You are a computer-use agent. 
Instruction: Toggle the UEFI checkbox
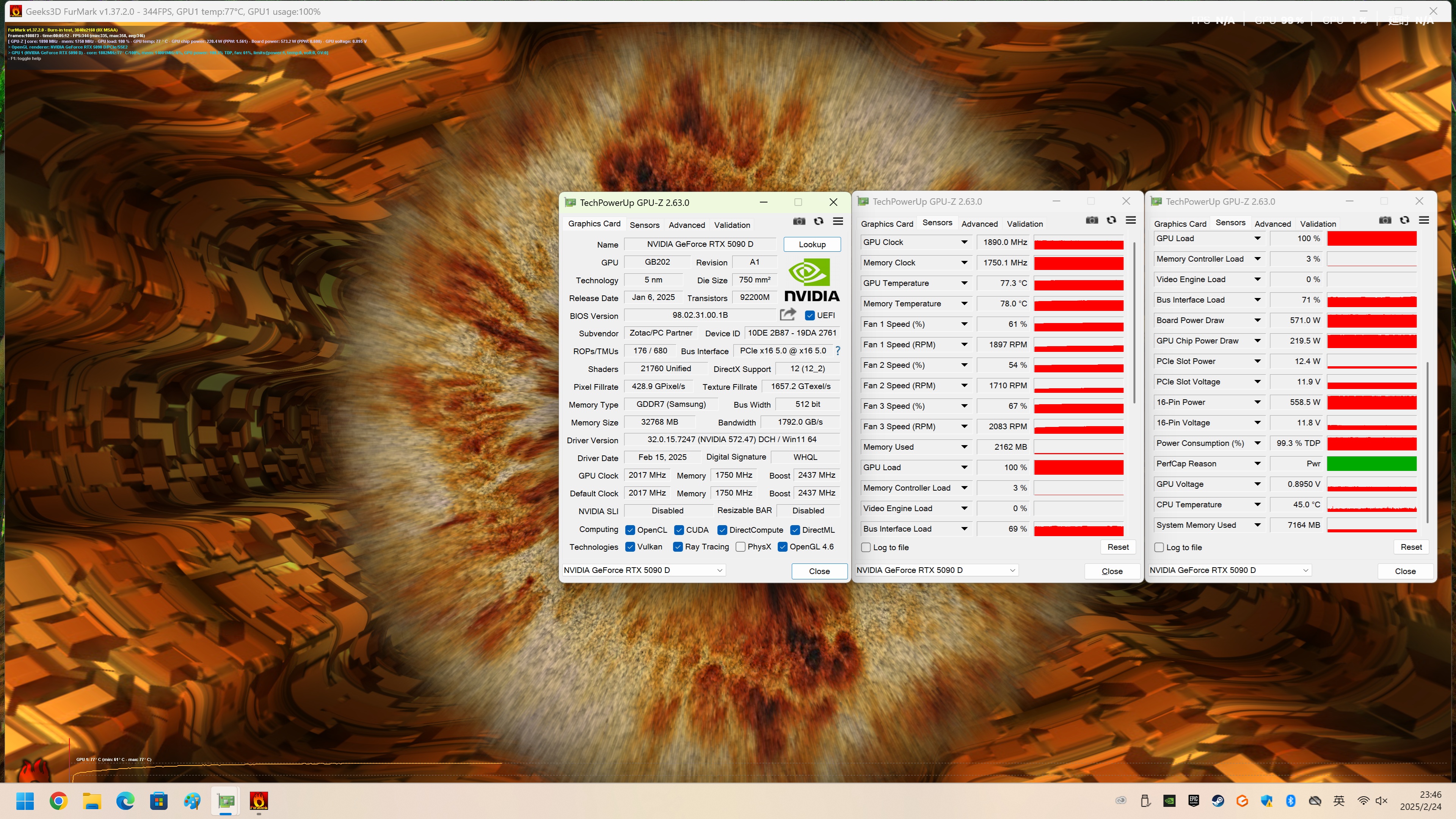pos(810,315)
